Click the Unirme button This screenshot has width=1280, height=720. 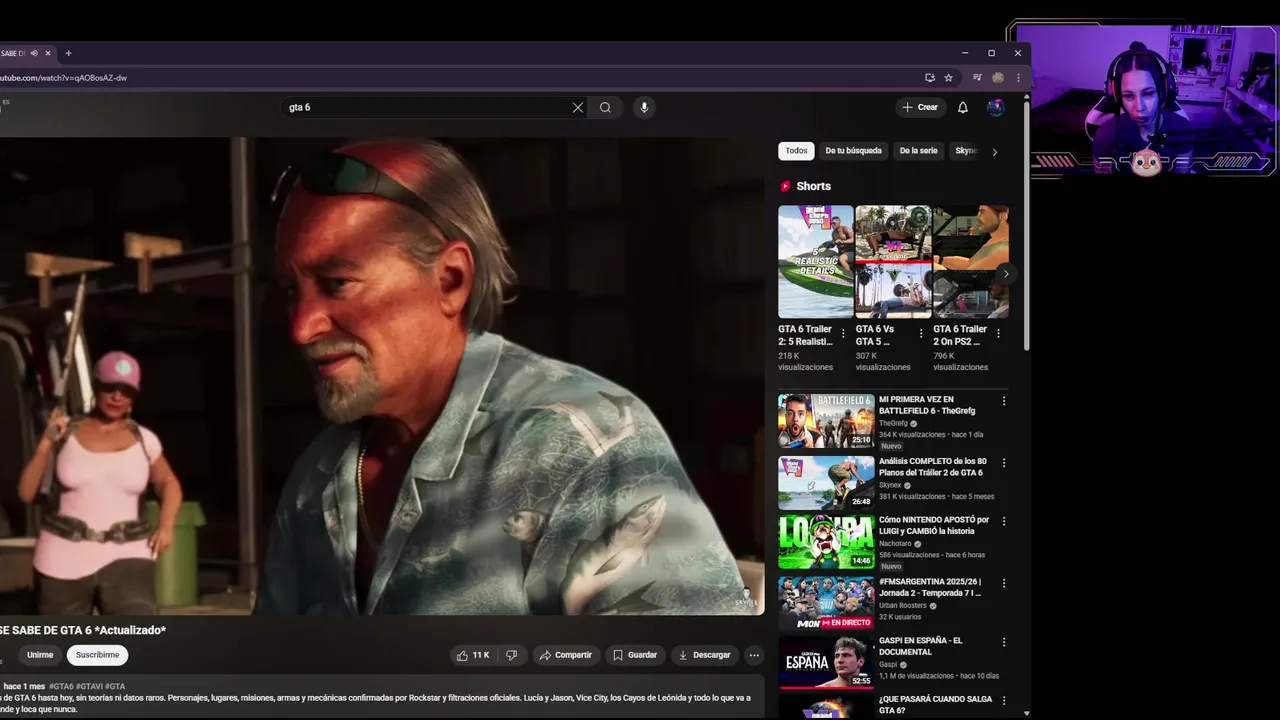40,655
